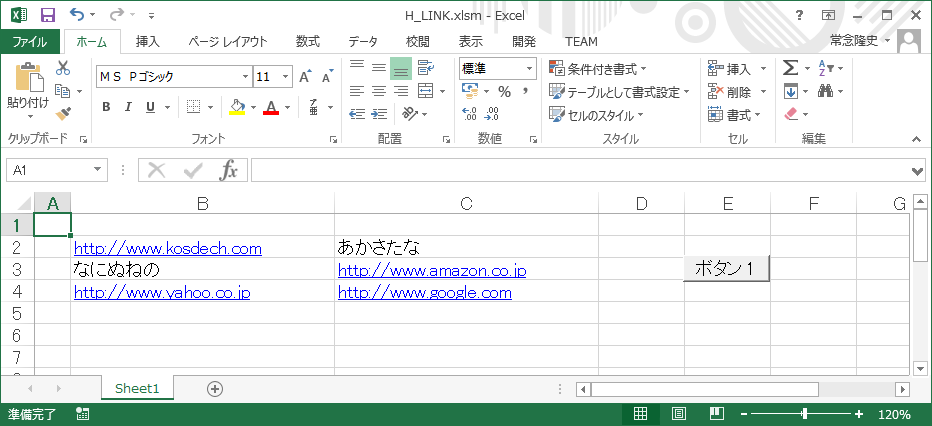Switch to the ページ レイアウト tab
This screenshot has height=426, width=932.
pos(228,42)
